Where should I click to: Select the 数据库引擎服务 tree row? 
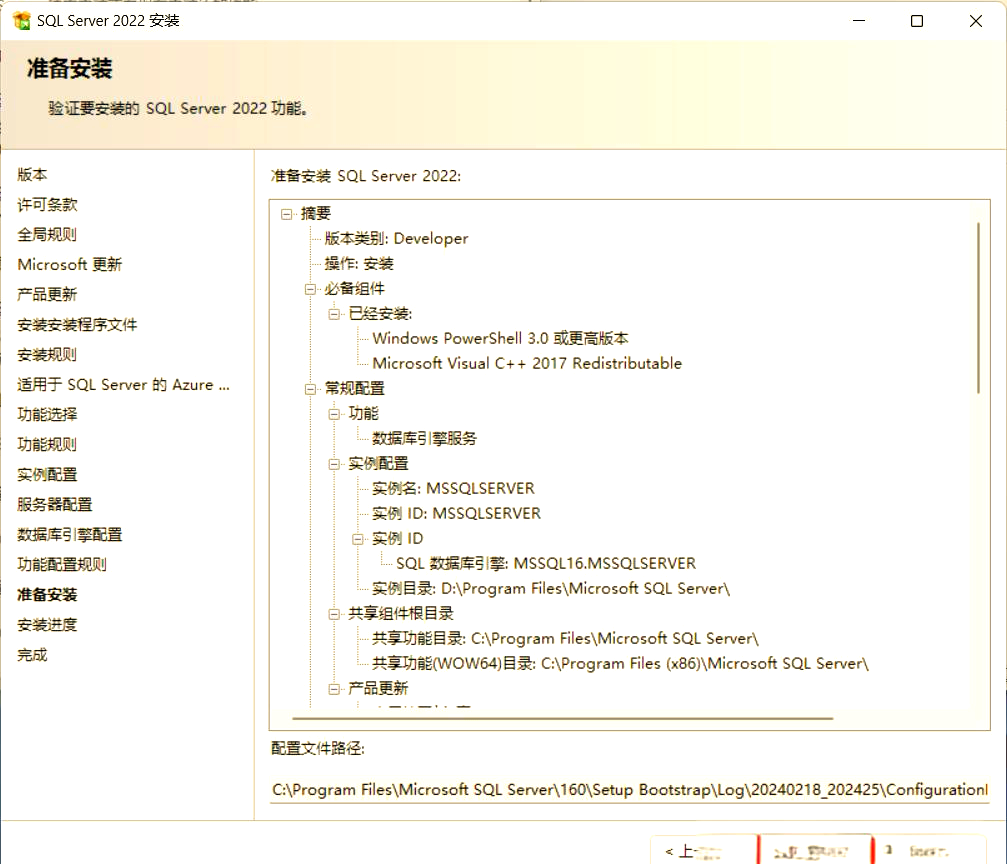point(425,439)
